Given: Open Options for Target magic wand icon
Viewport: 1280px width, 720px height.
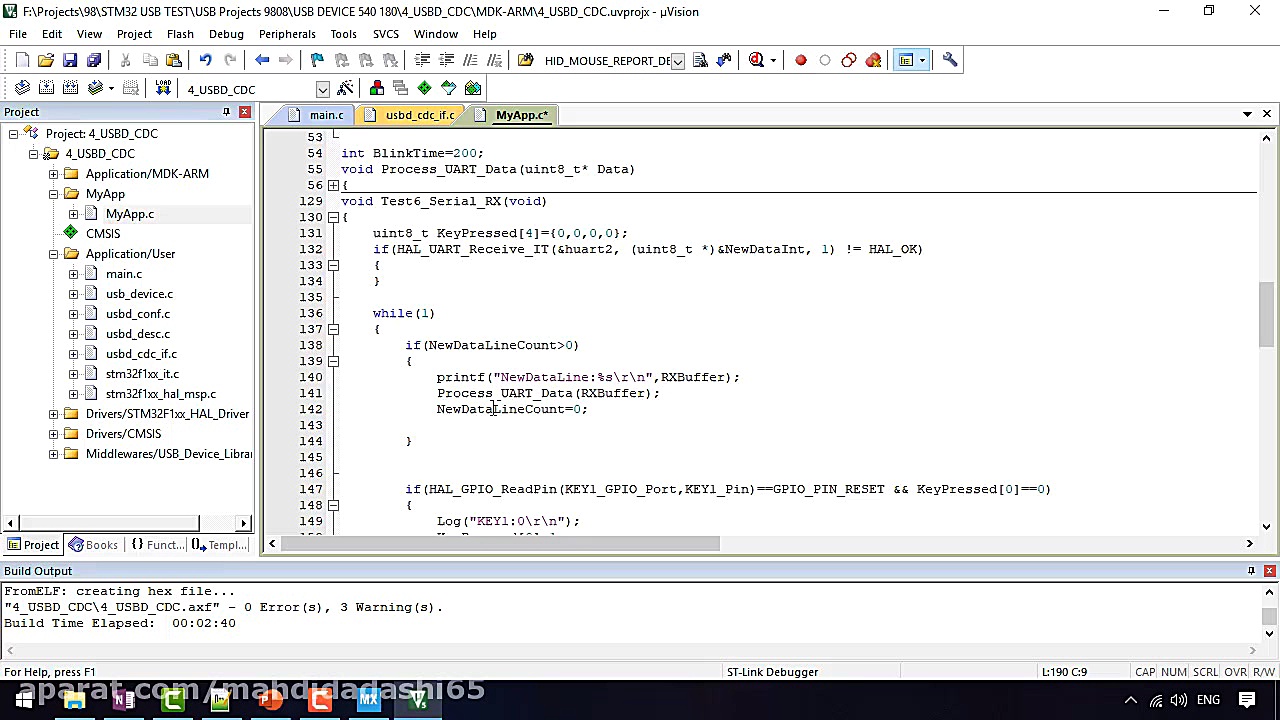Looking at the screenshot, I should click(345, 89).
